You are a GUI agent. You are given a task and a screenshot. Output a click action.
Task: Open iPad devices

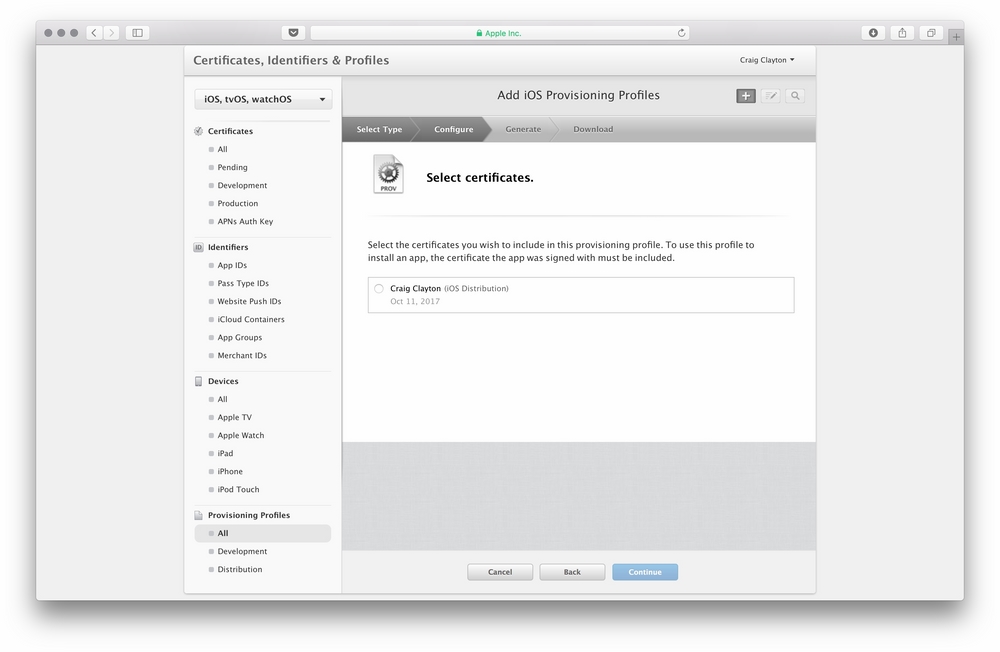click(x=225, y=453)
